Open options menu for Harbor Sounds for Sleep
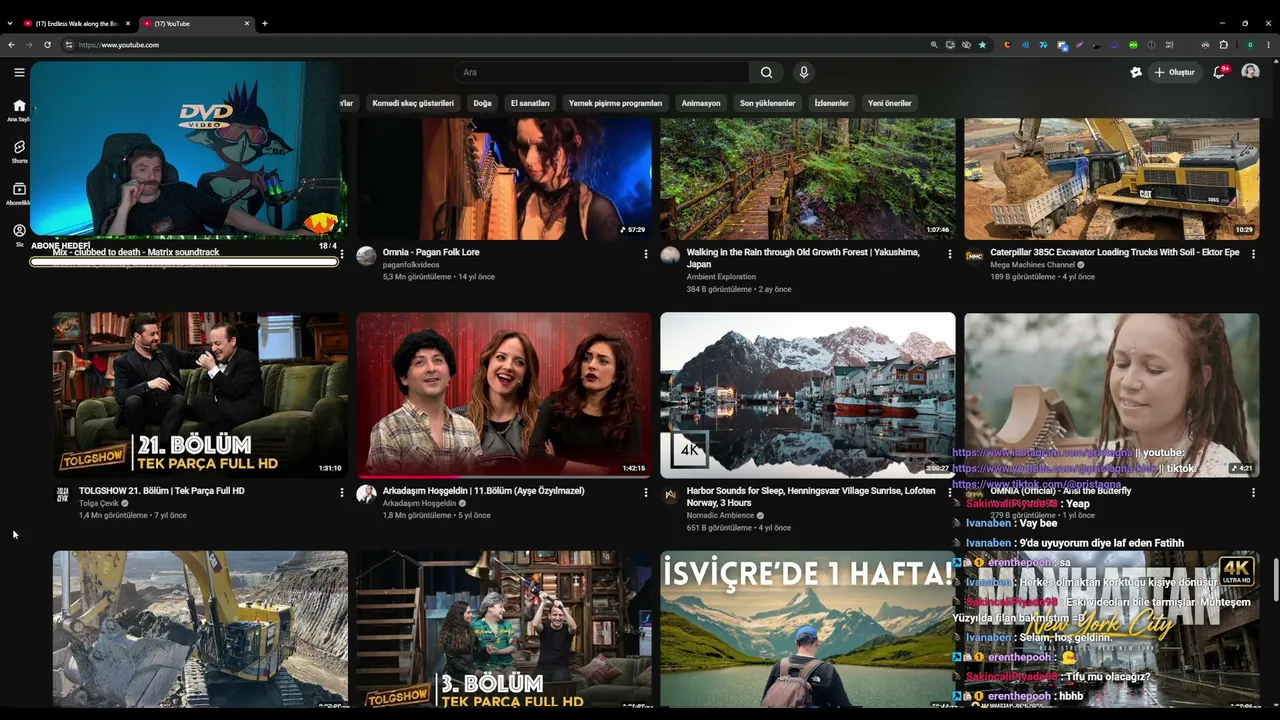 950,492
